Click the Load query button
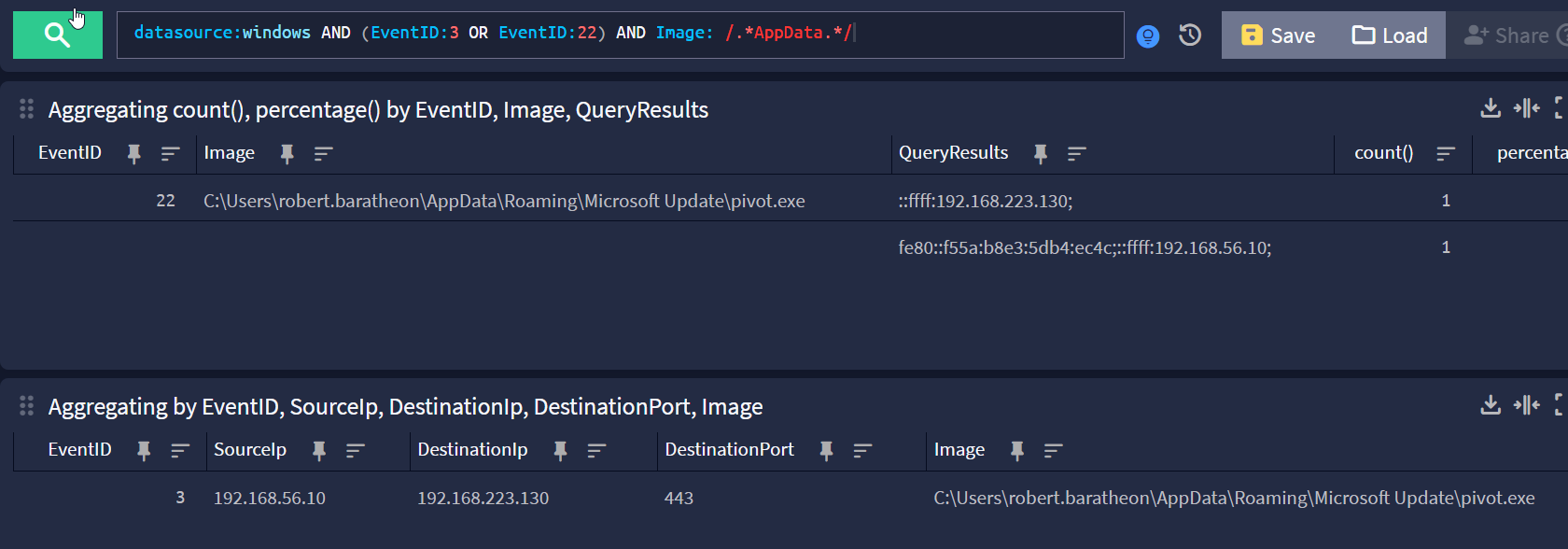The height and width of the screenshot is (549, 1568). (x=1390, y=35)
